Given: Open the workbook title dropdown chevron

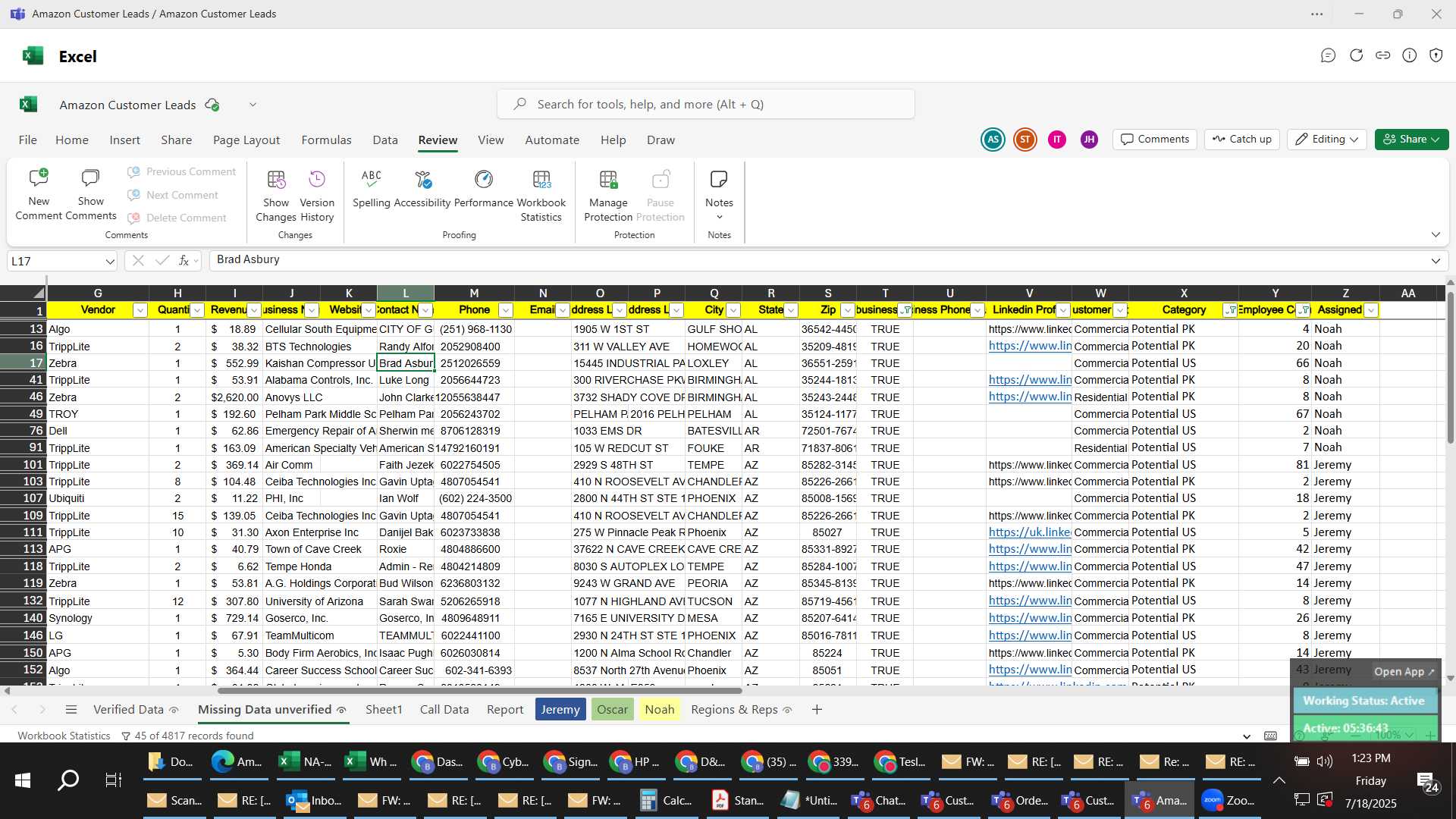Looking at the screenshot, I should pos(253,105).
